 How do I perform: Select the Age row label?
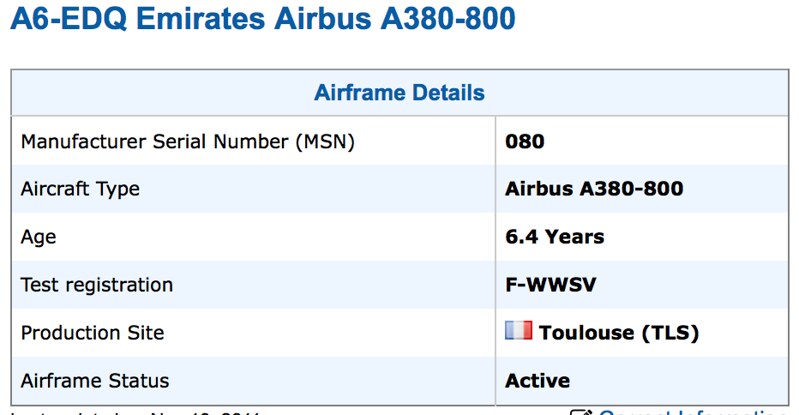tap(38, 237)
